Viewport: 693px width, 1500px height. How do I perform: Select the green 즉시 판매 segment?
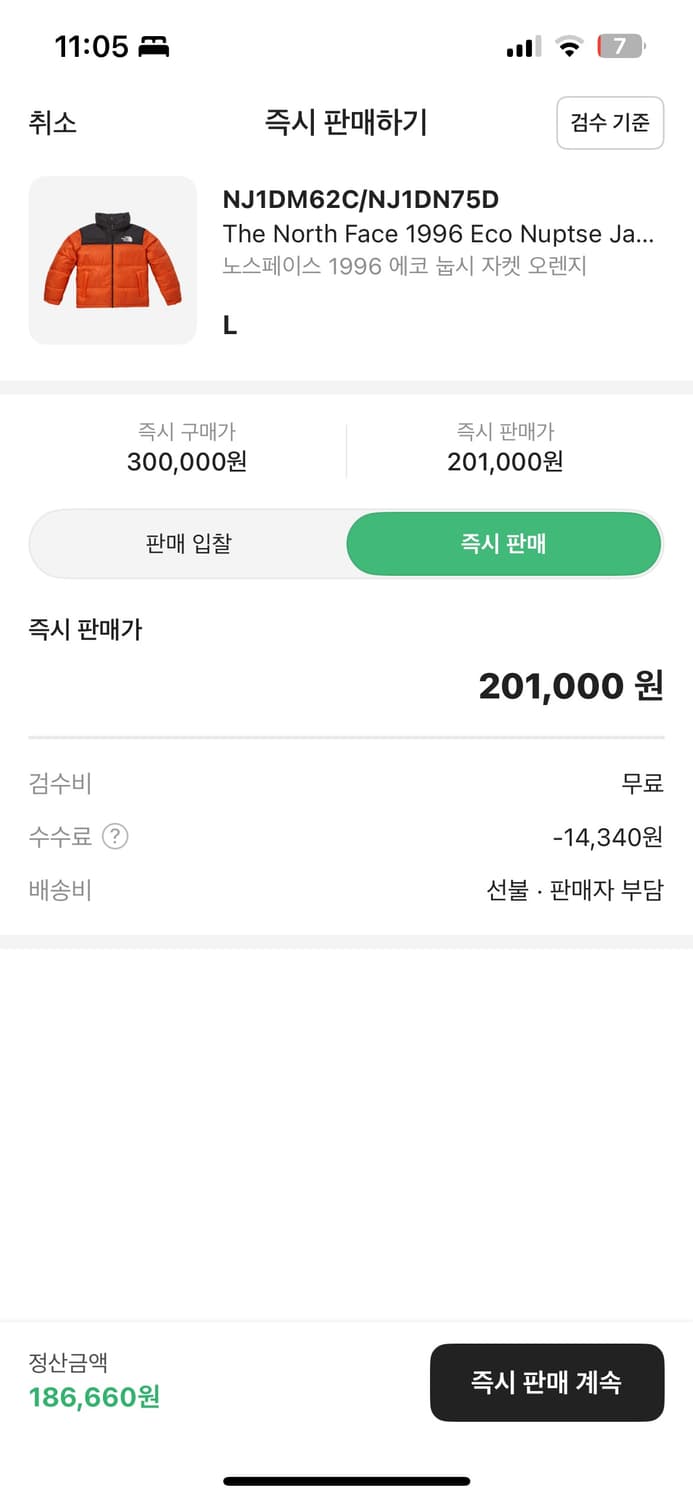tap(503, 543)
